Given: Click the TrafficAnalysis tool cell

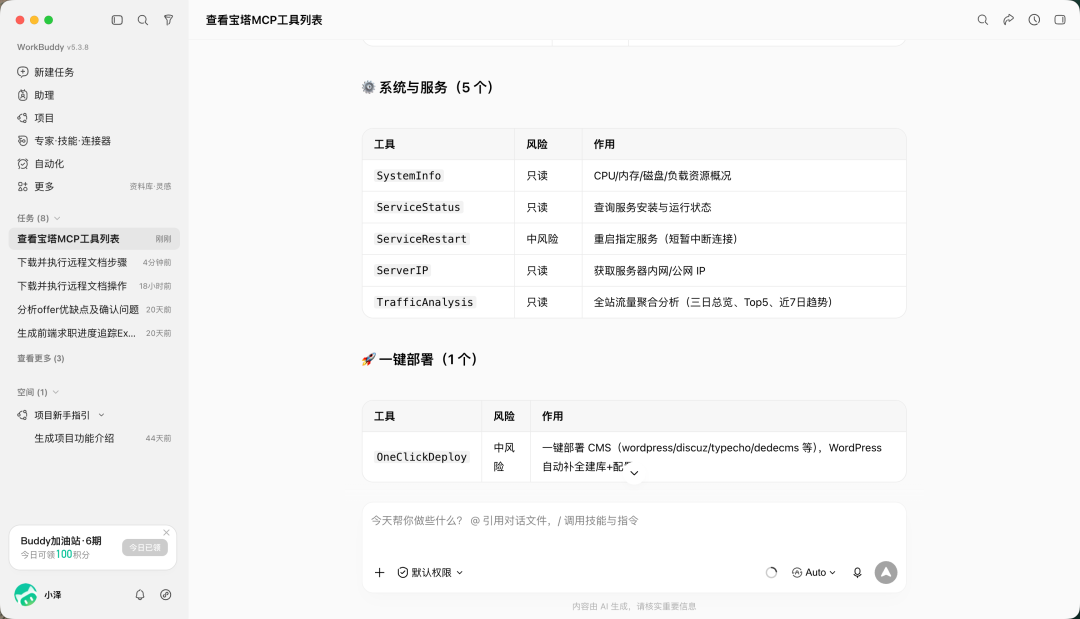Looking at the screenshot, I should click(425, 302).
